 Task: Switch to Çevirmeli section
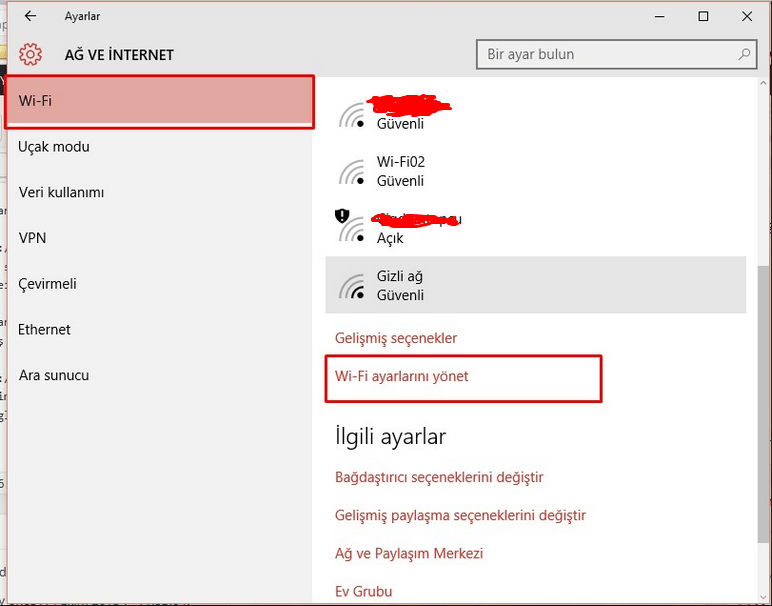pyautogui.click(x=160, y=284)
